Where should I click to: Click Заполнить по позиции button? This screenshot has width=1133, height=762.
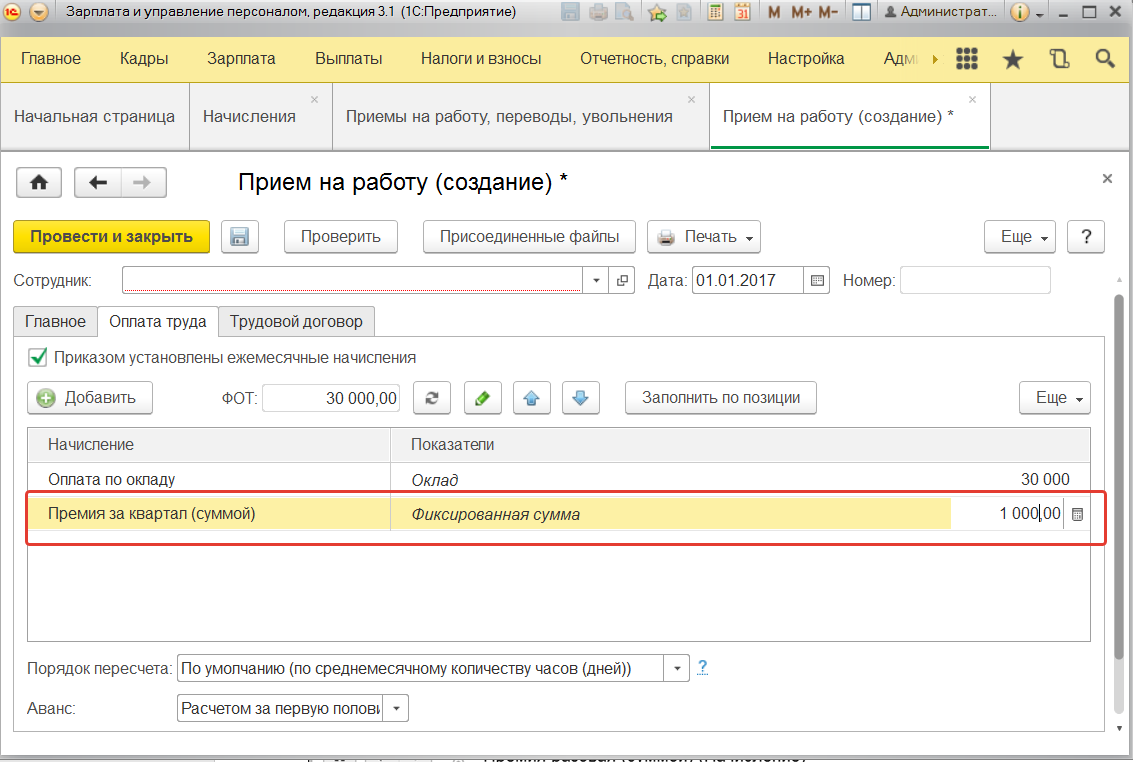[721, 398]
